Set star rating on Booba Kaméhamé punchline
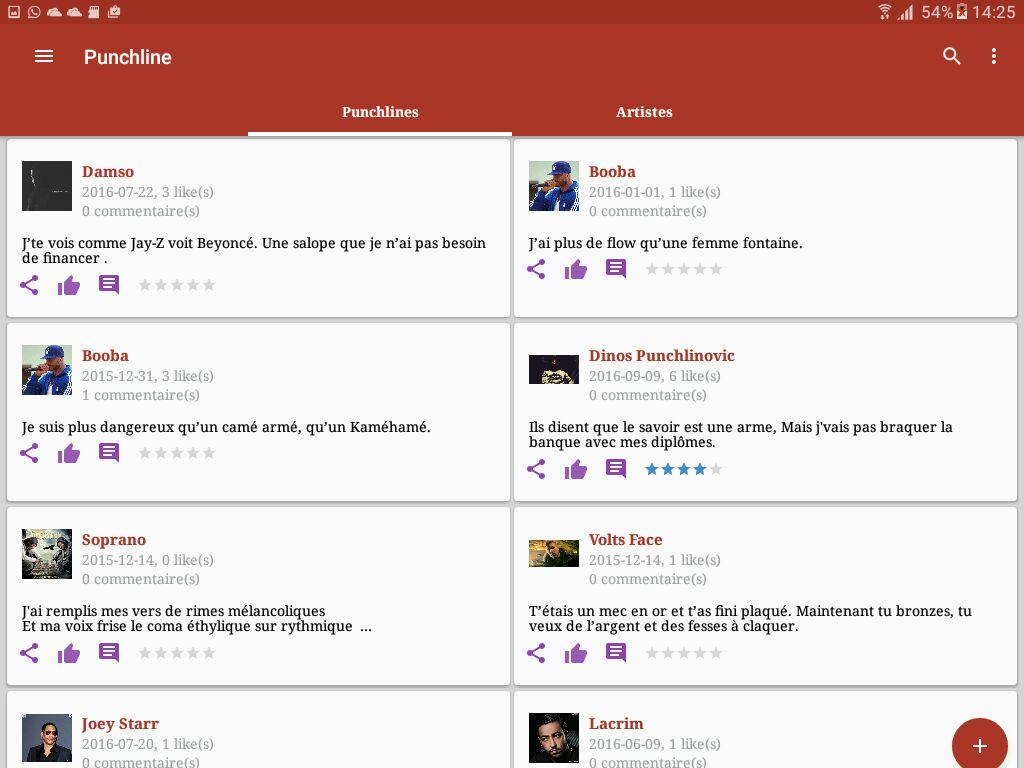This screenshot has width=1024, height=768. tap(176, 453)
